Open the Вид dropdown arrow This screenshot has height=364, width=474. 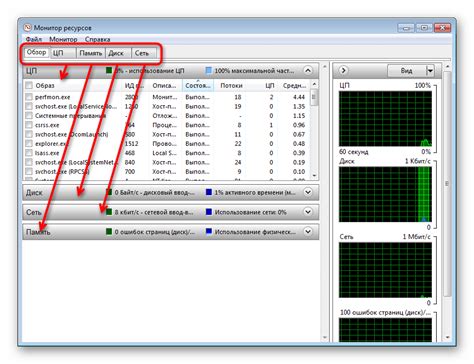click(x=430, y=71)
